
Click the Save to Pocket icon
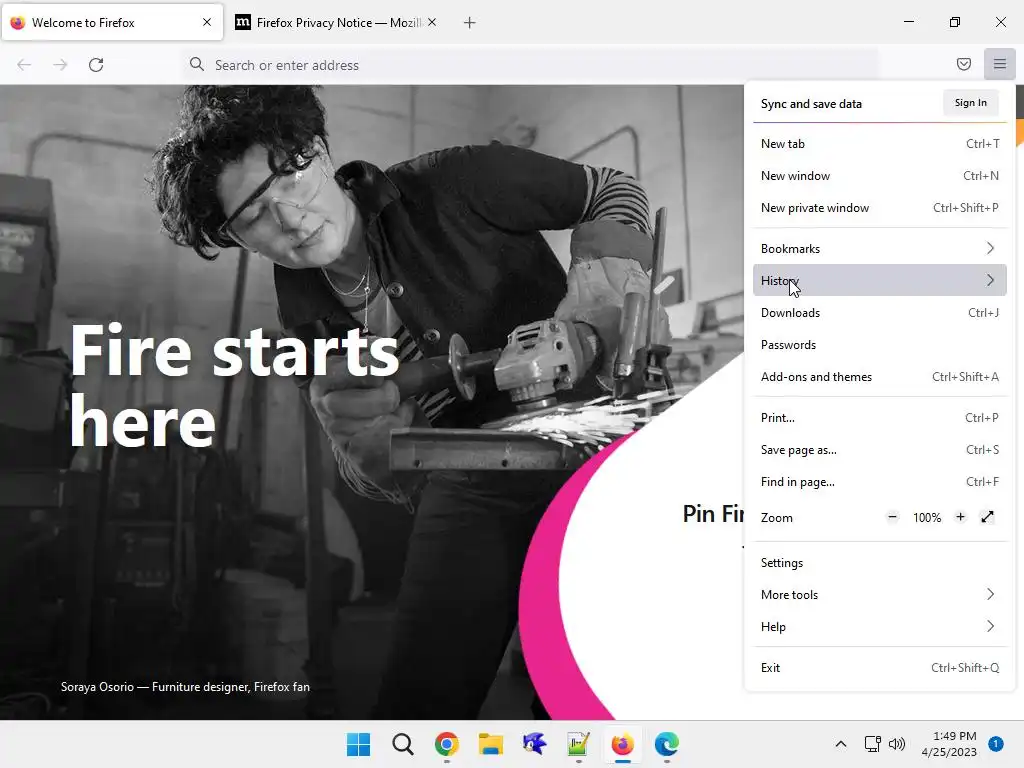963,64
